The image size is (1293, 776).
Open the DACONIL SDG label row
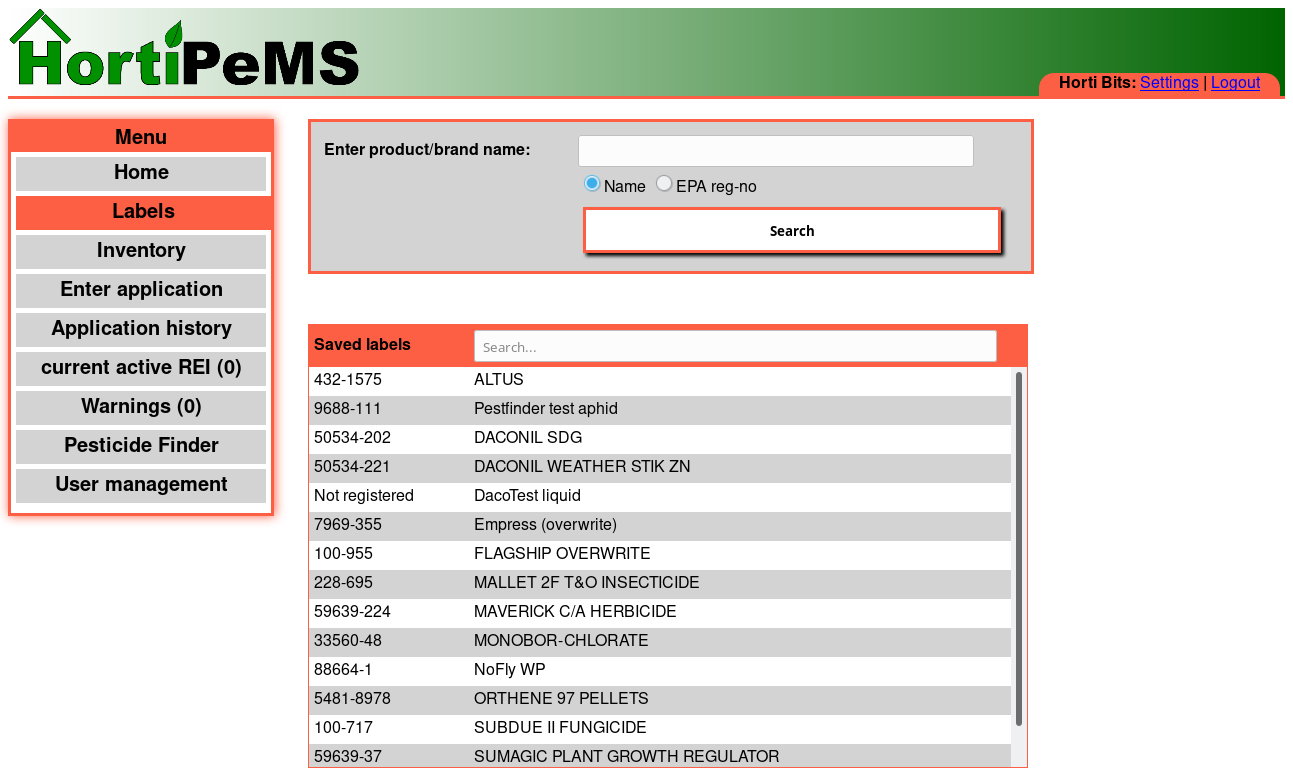(x=660, y=438)
